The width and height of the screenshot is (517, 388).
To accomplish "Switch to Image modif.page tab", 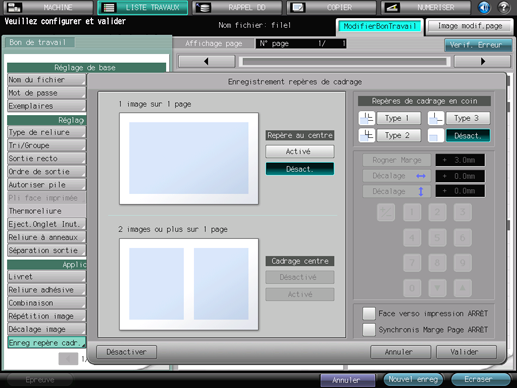I will pos(470,26).
